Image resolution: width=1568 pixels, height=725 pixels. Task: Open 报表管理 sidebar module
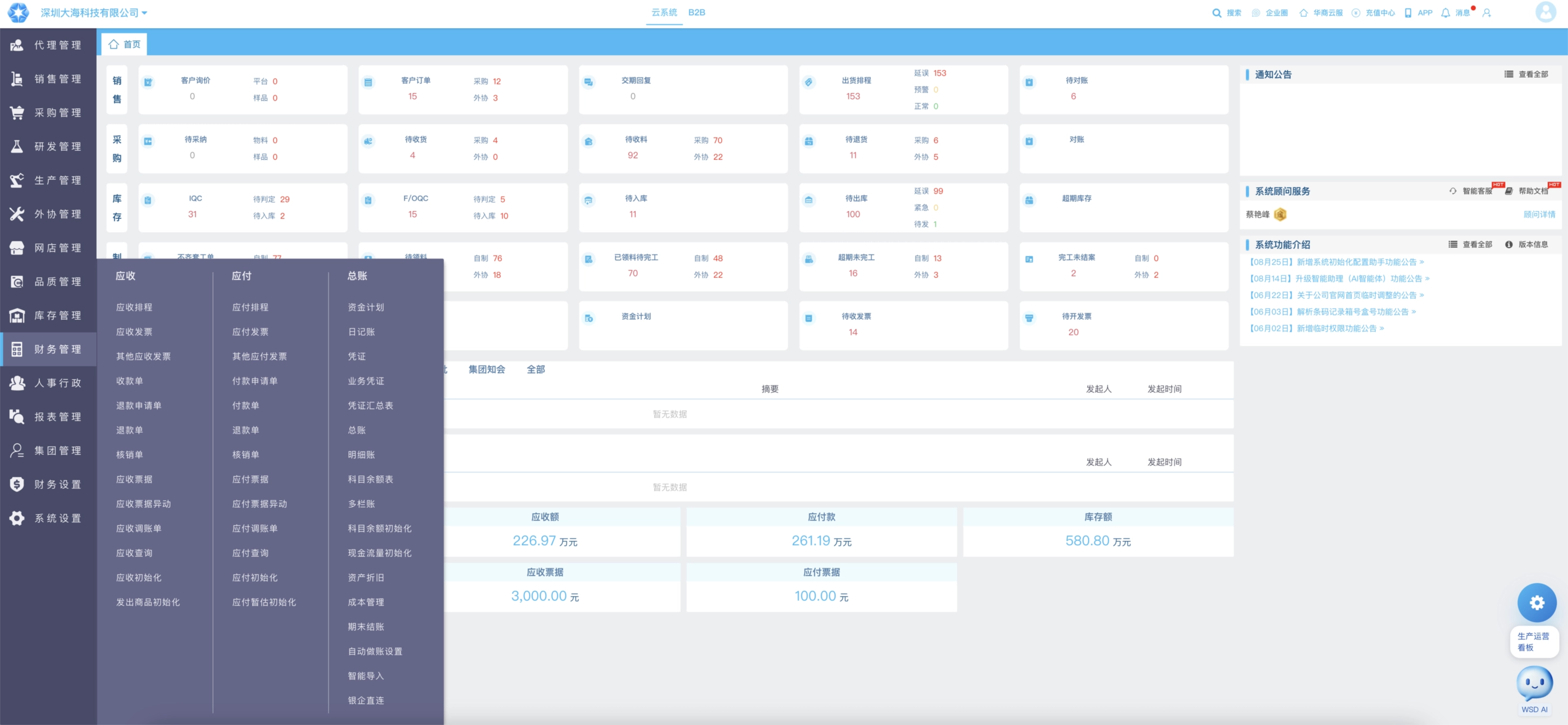(48, 417)
